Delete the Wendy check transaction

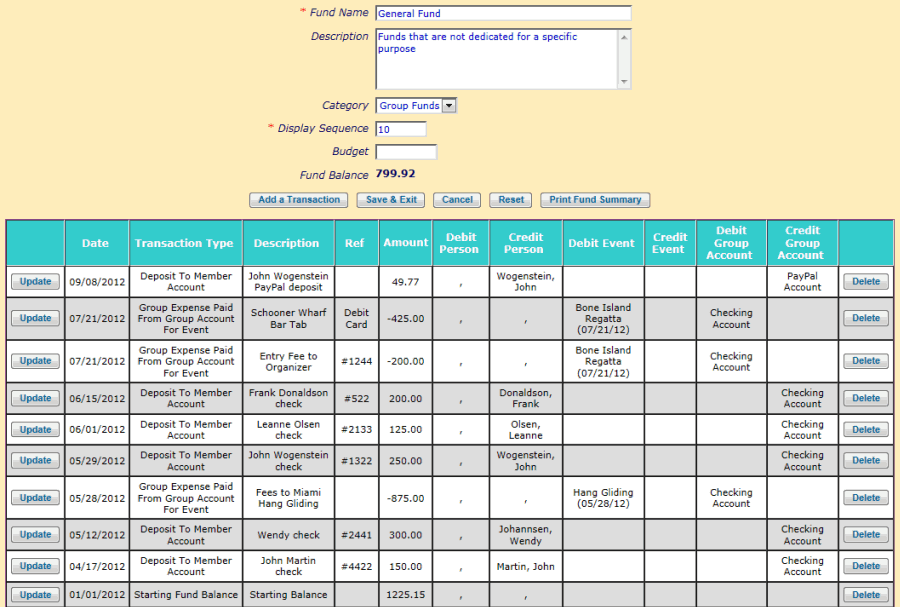(x=866, y=535)
